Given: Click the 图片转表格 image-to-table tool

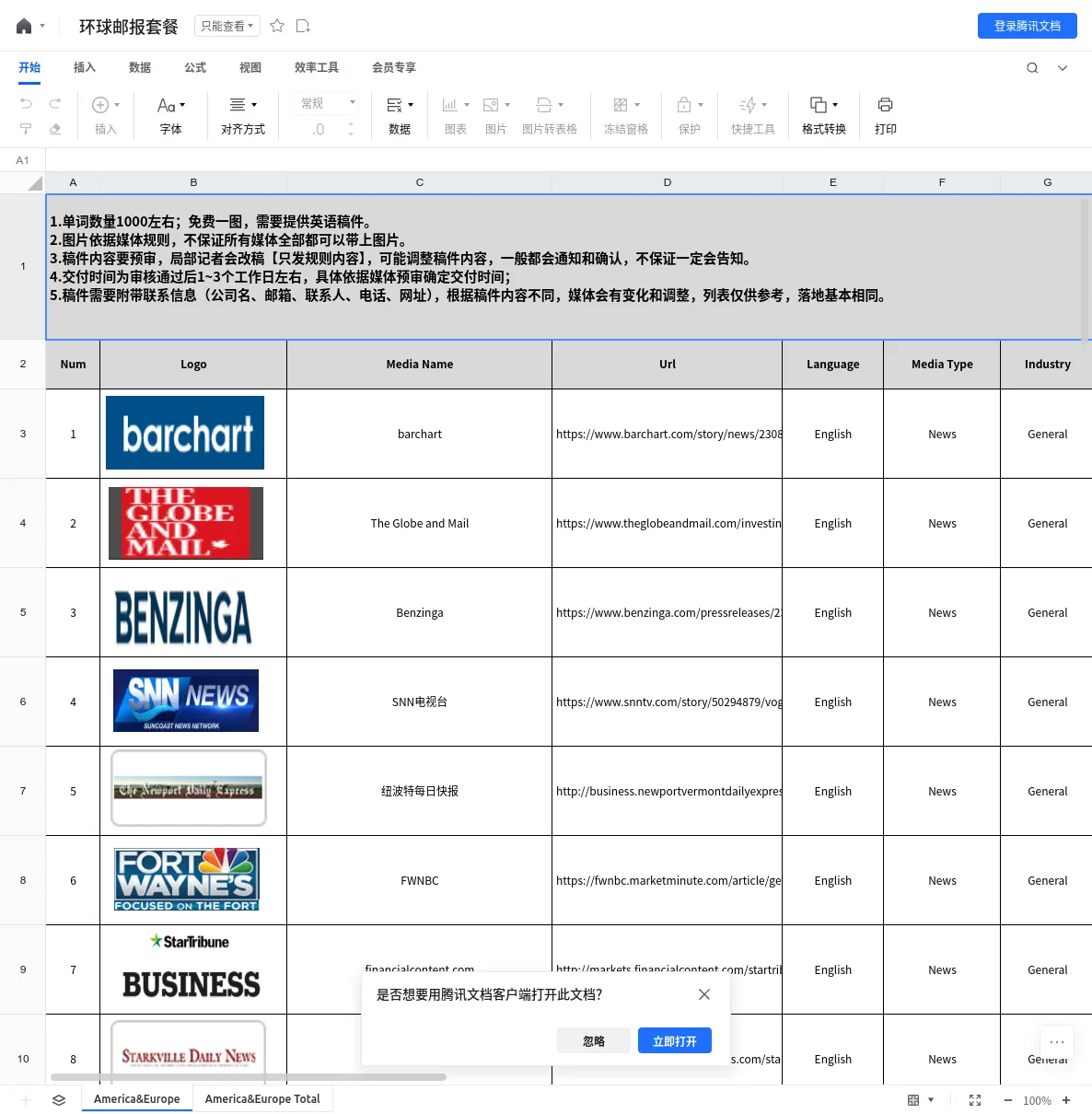Looking at the screenshot, I should coord(550,116).
